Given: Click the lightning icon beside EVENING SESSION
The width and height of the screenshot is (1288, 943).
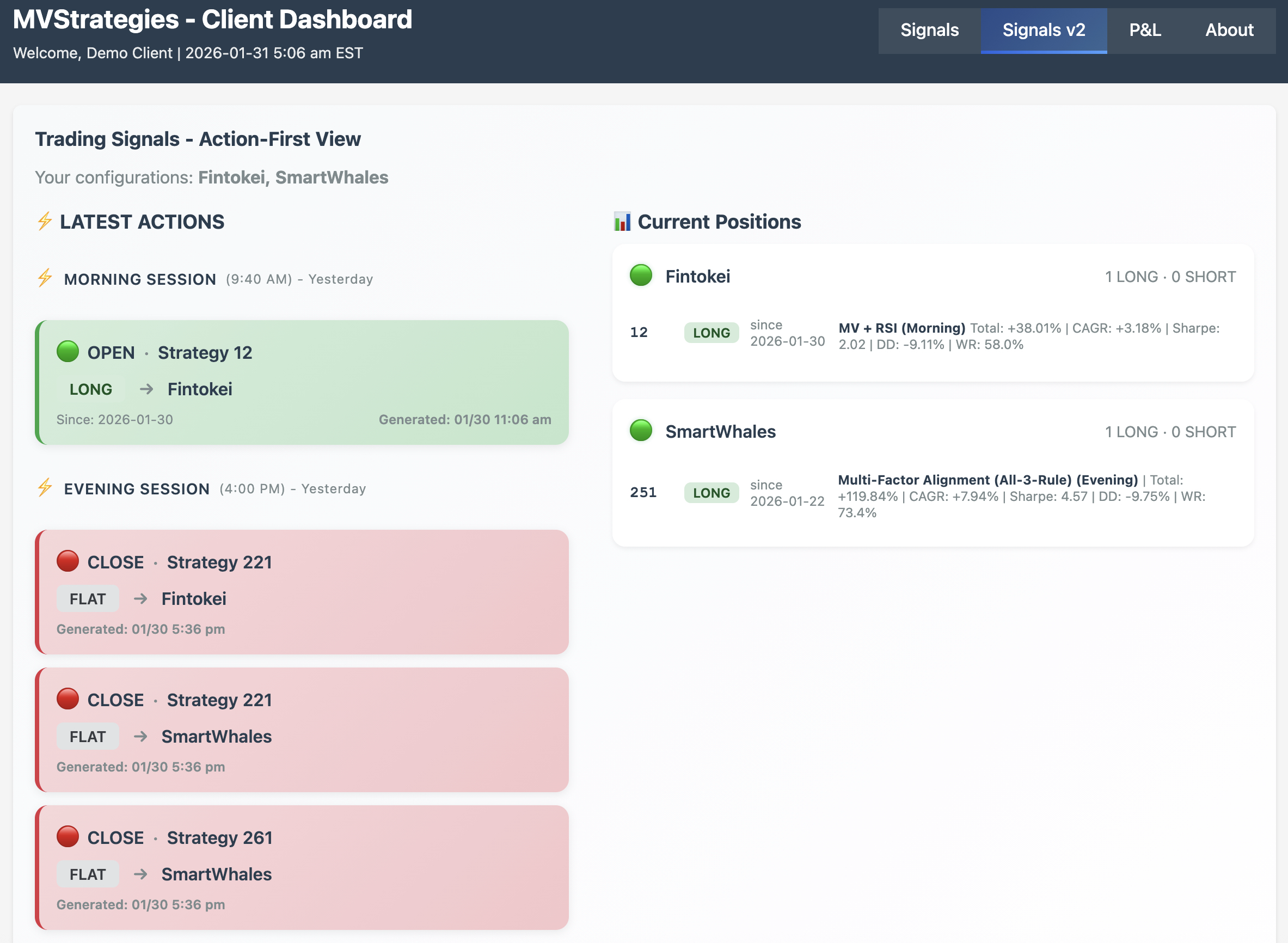Looking at the screenshot, I should coord(44,488).
